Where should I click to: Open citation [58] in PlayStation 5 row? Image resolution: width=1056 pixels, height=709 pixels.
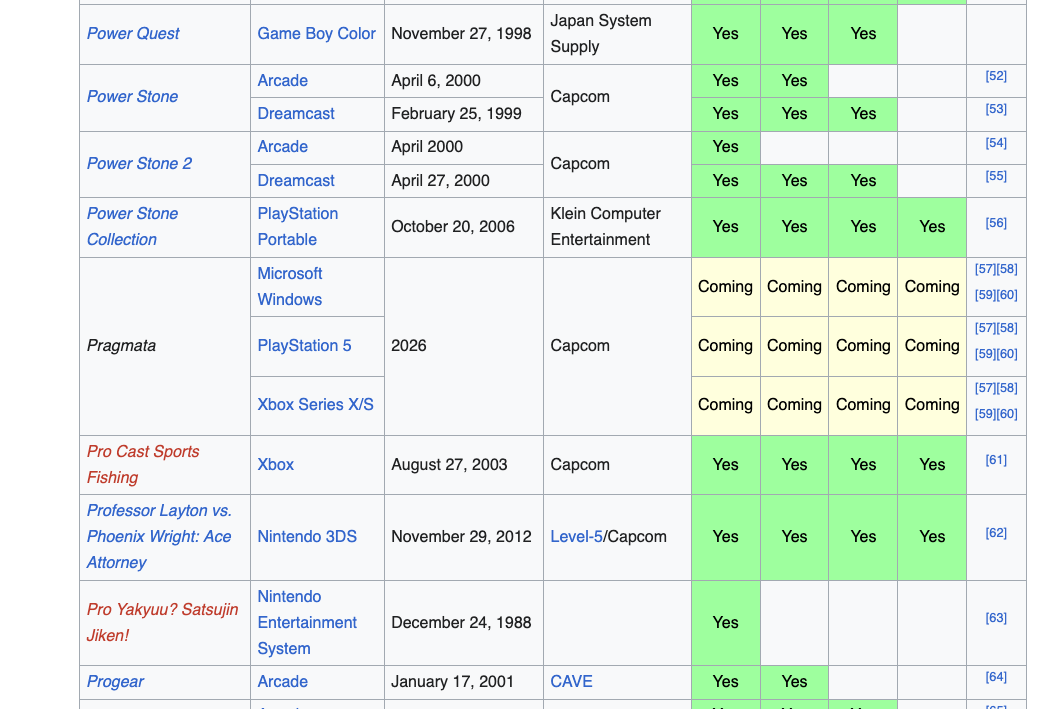point(1007,328)
